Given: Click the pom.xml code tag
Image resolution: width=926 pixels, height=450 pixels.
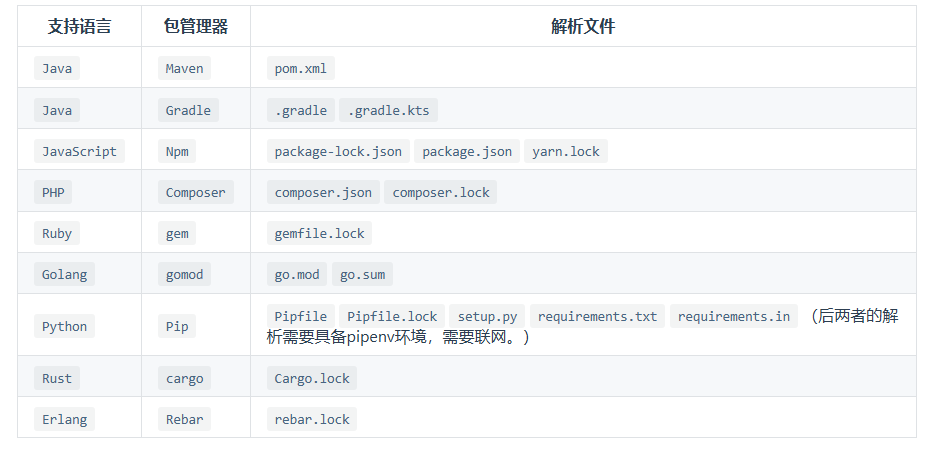Looking at the screenshot, I should pos(301,69).
